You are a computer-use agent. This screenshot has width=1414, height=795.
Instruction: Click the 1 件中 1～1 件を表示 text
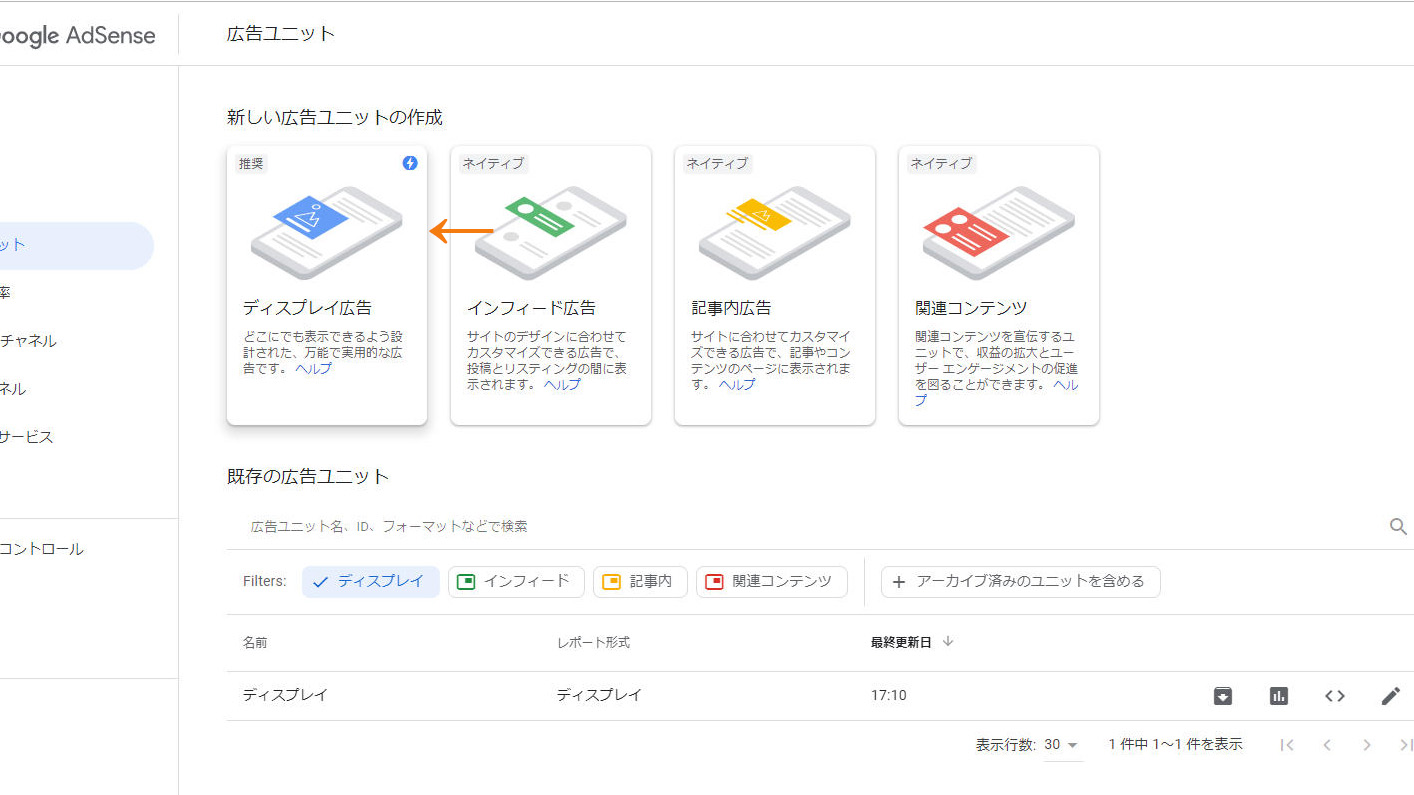[x=1175, y=744]
